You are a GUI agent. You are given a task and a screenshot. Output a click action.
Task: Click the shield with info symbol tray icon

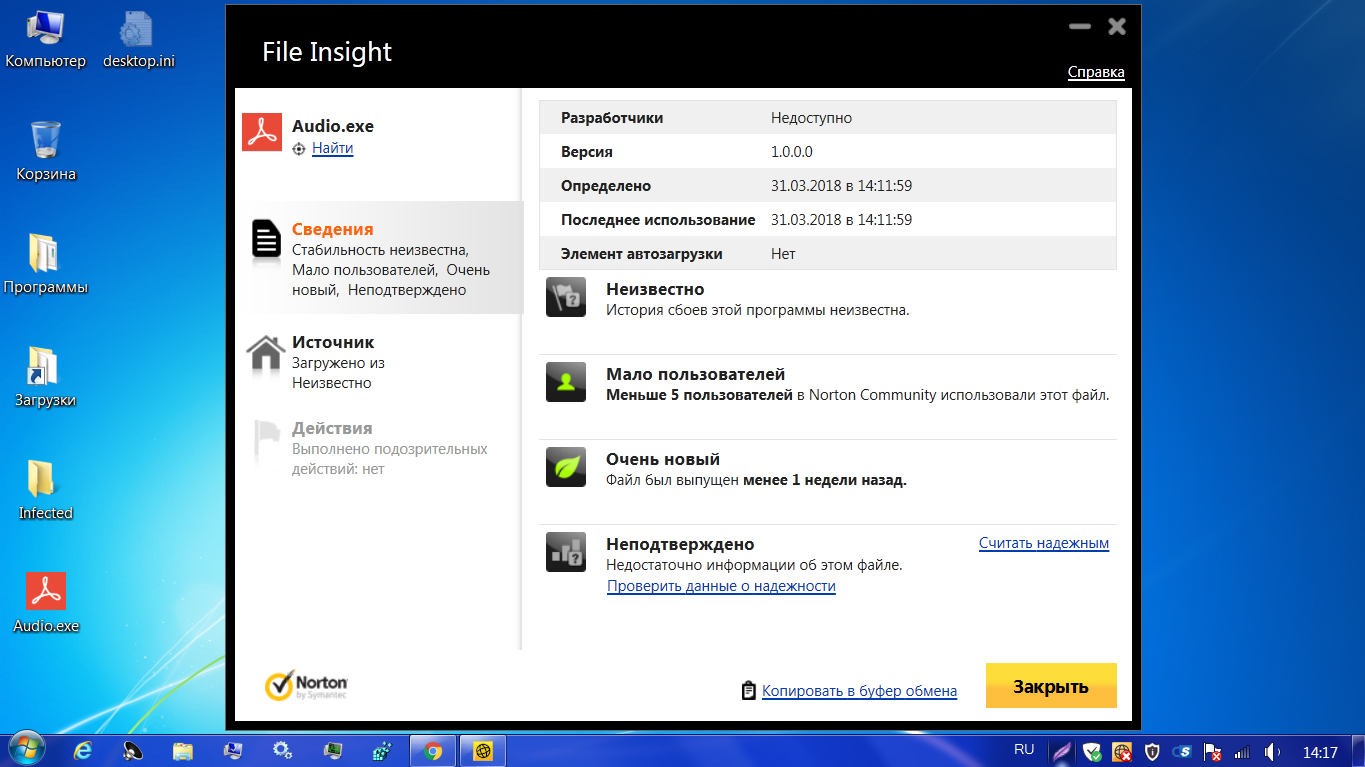point(1152,751)
